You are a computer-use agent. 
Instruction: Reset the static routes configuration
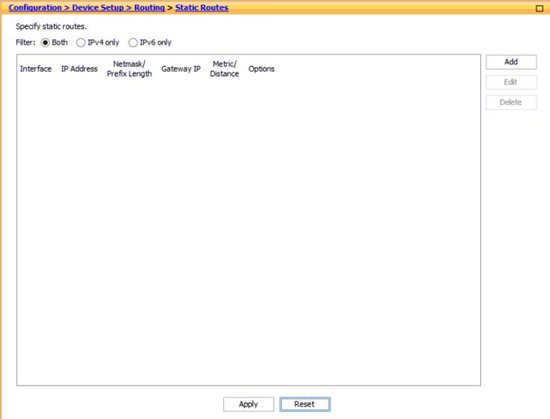(305, 404)
